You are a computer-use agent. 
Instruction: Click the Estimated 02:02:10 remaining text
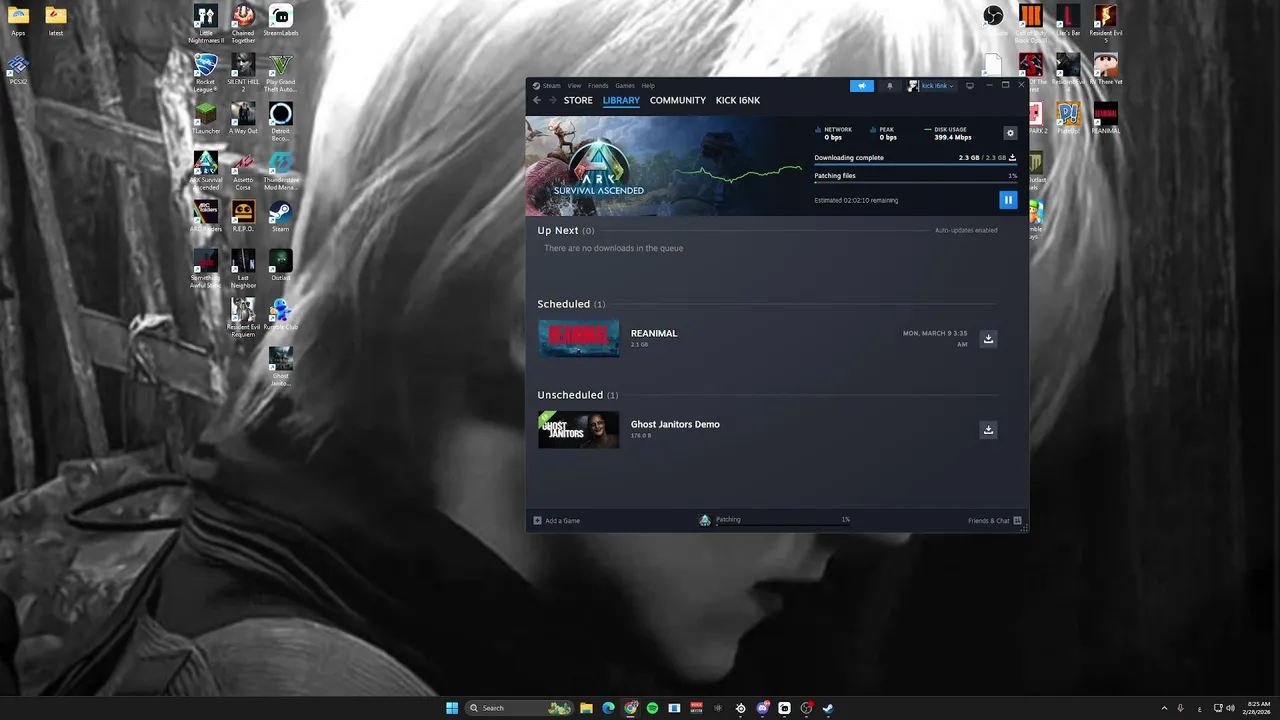(856, 200)
